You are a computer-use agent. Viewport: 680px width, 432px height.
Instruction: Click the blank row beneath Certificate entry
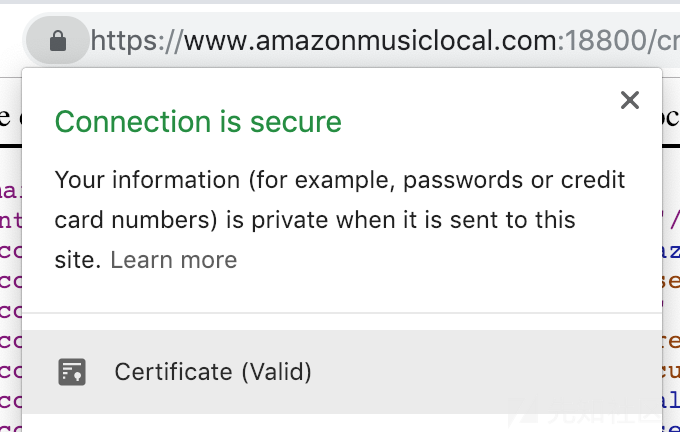pyautogui.click(x=342, y=423)
